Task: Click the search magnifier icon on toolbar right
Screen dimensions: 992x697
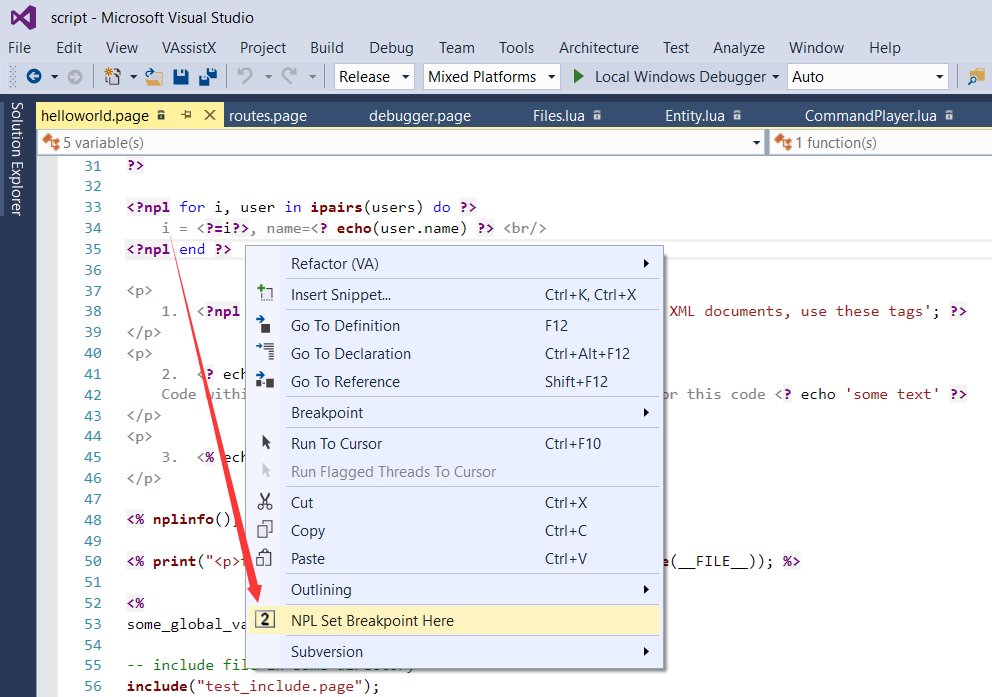Action: coord(976,76)
